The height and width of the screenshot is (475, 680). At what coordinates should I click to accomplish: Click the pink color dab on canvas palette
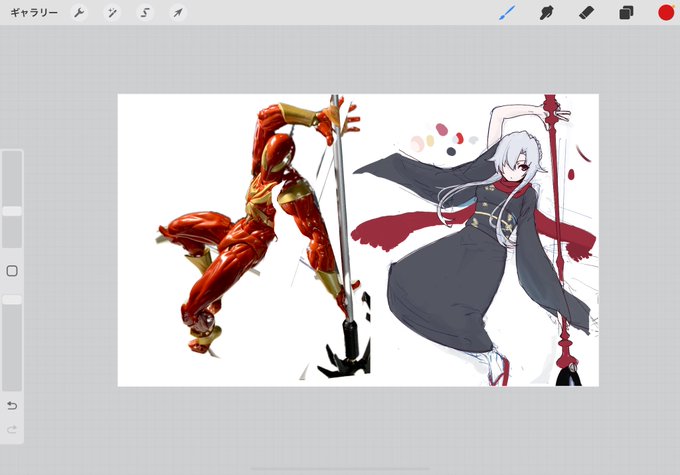click(441, 129)
